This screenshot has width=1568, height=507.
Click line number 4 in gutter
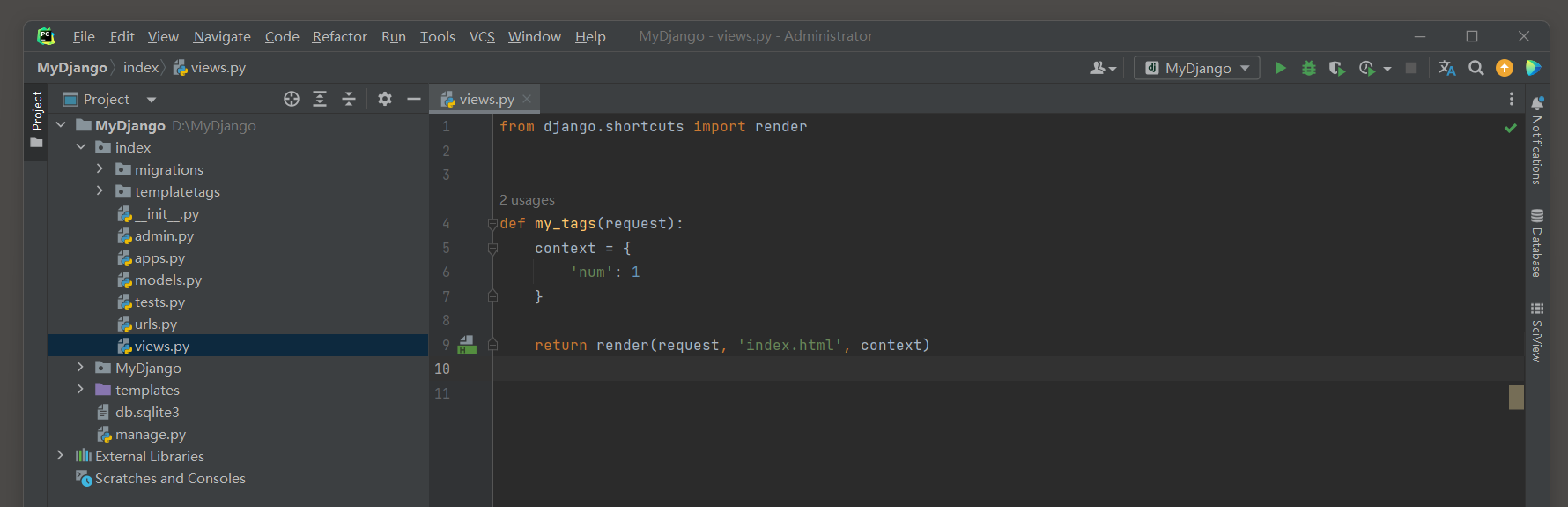446,224
